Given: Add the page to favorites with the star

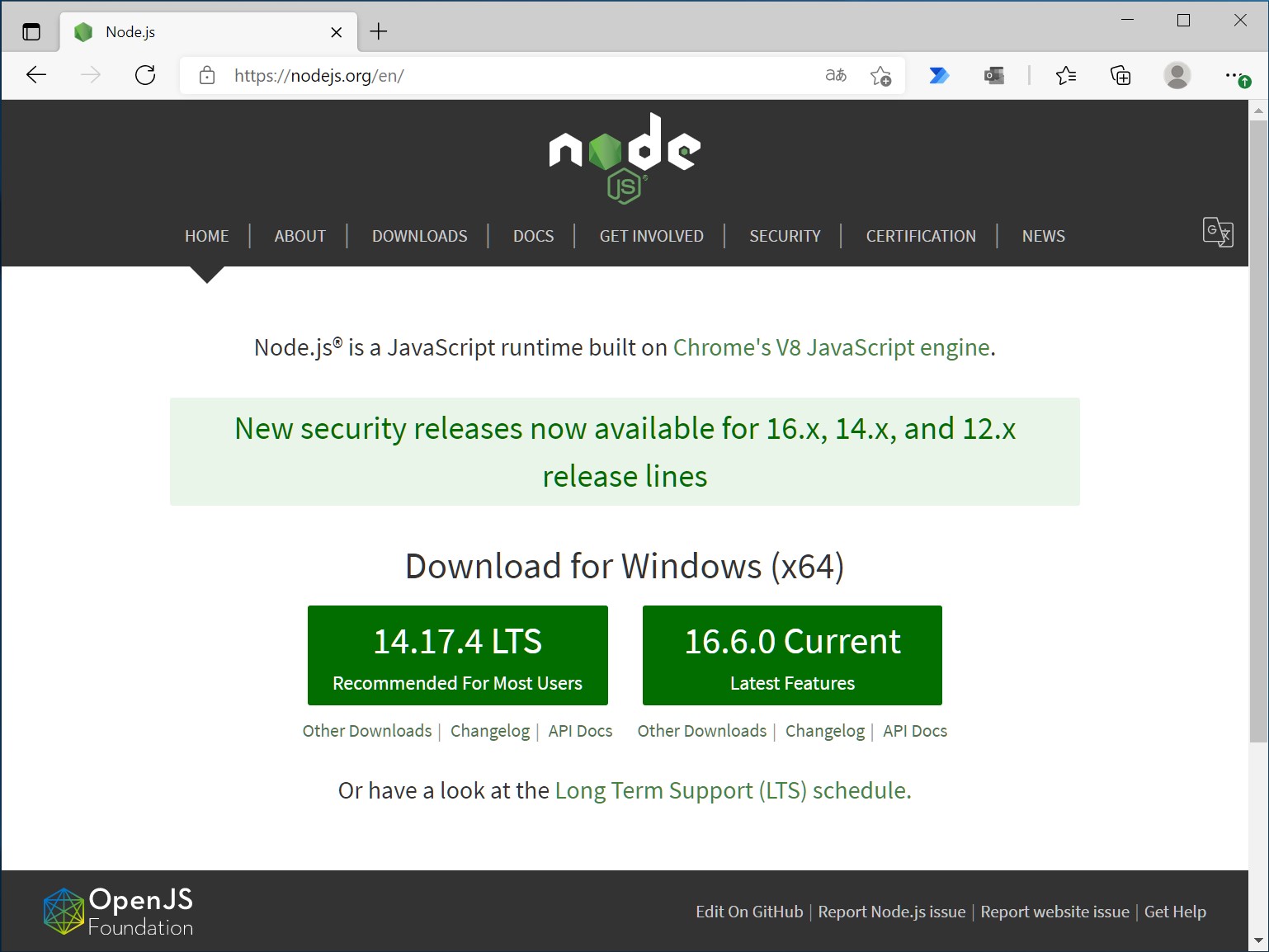Looking at the screenshot, I should (x=881, y=75).
